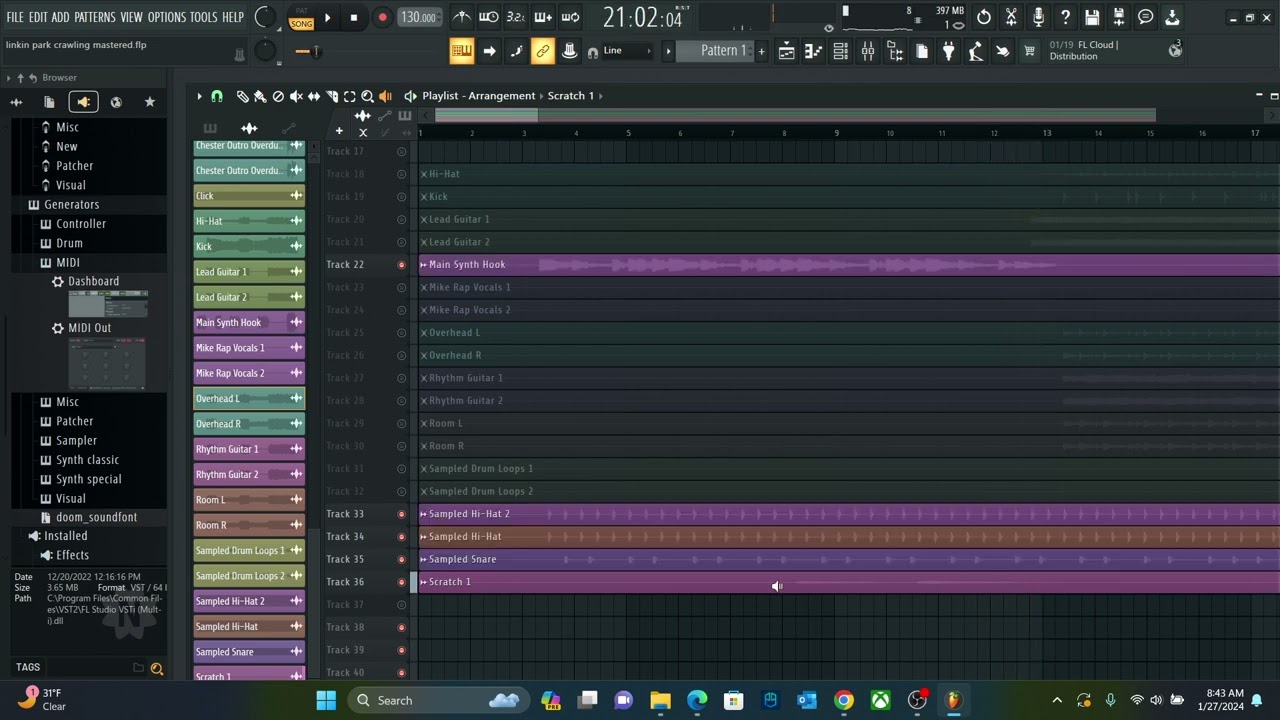
Task: Open the favorites star tab in Browser
Action: coord(150,102)
